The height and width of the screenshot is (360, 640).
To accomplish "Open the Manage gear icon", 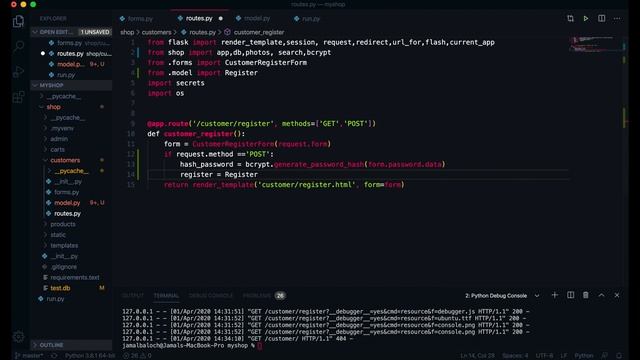I will pos(18,337).
